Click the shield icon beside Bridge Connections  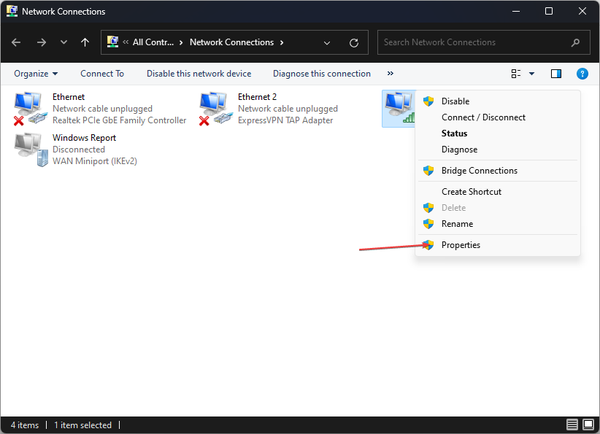pos(428,171)
